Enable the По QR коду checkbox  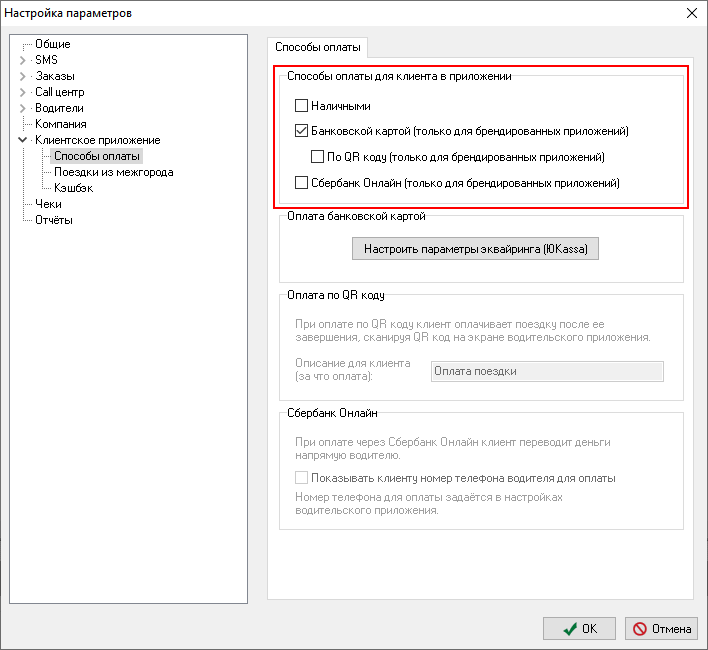tap(317, 157)
